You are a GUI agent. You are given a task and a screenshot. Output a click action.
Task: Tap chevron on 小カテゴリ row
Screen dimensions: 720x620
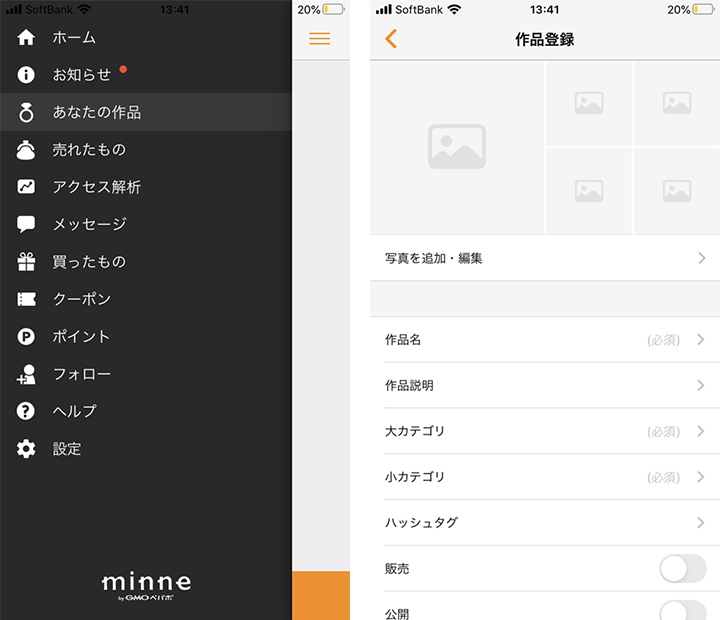tap(701, 477)
